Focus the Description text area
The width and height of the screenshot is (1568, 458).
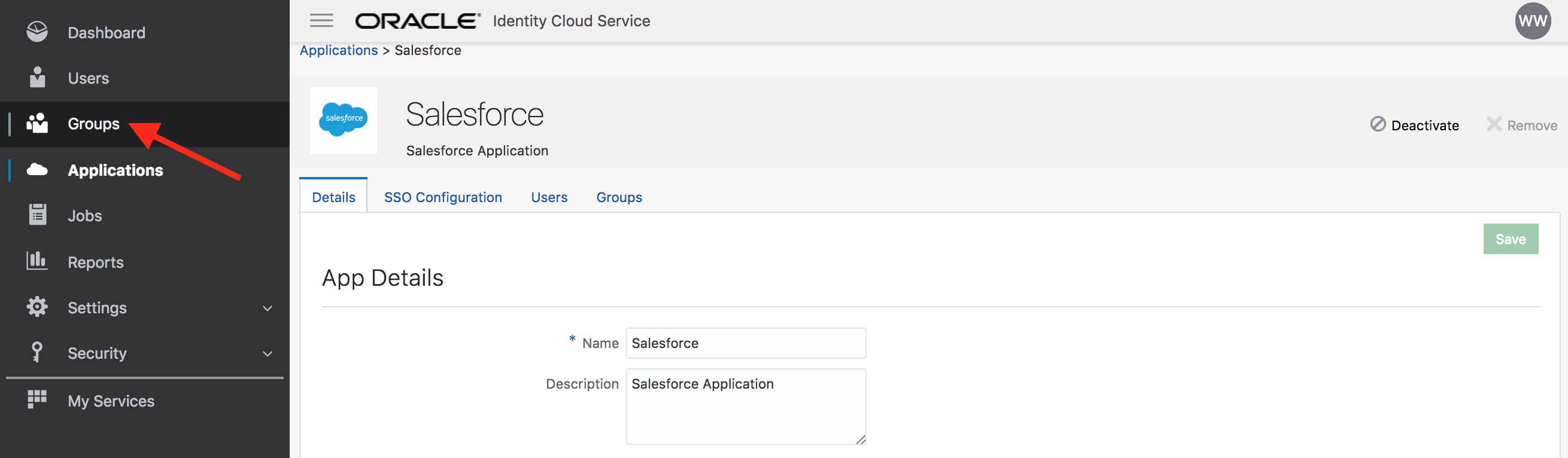tap(746, 407)
